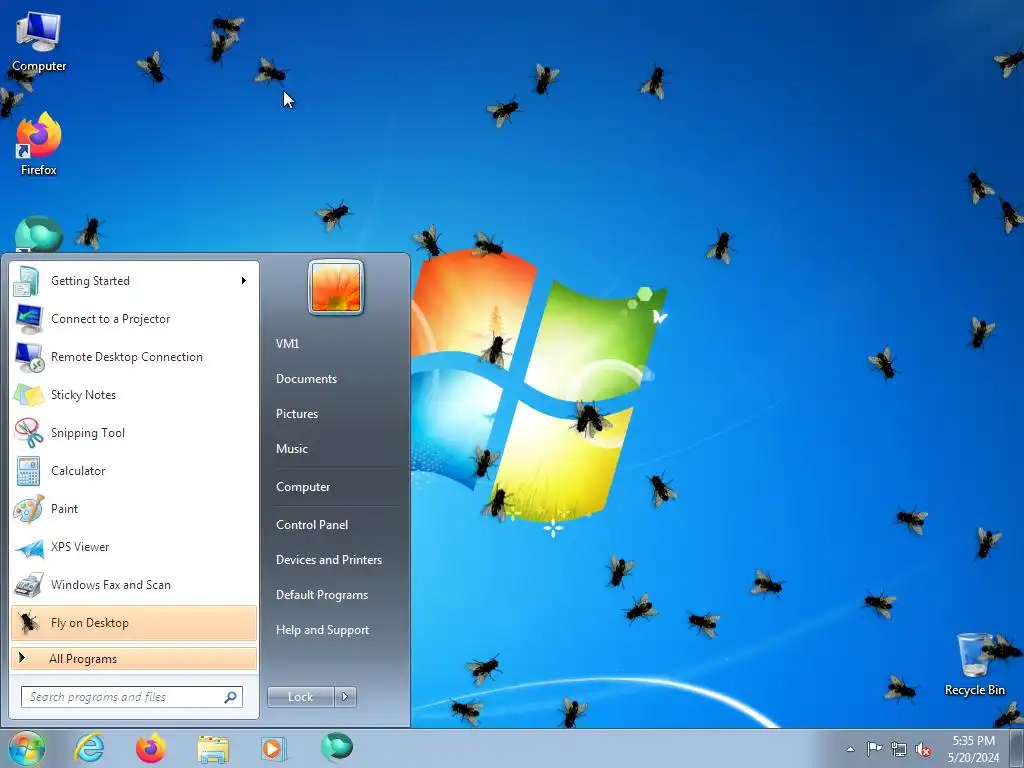Select the Firefox desktop shortcut
Viewport: 1024px width, 768px height.
click(39, 144)
